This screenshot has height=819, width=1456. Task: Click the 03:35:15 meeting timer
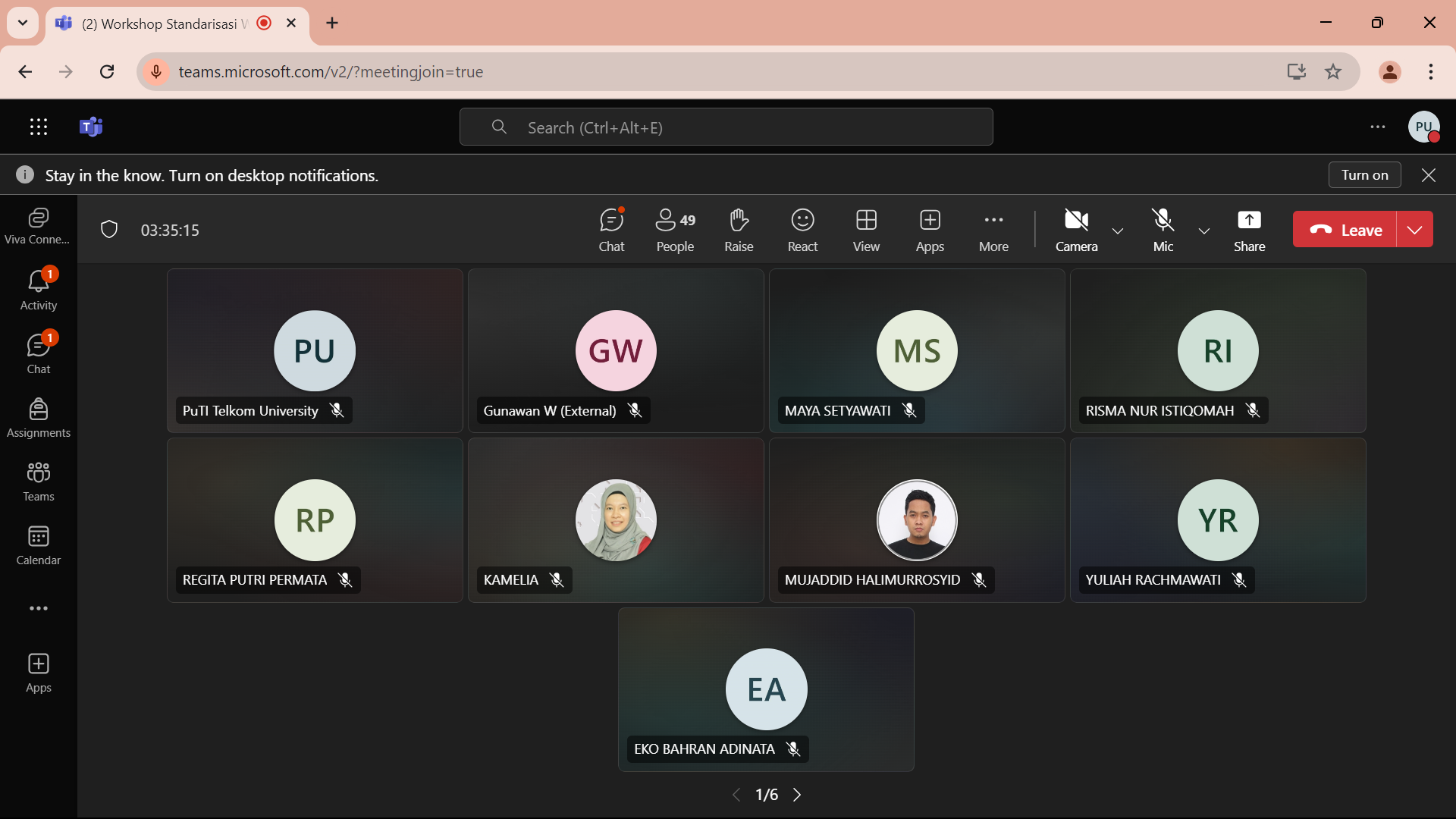tap(170, 230)
